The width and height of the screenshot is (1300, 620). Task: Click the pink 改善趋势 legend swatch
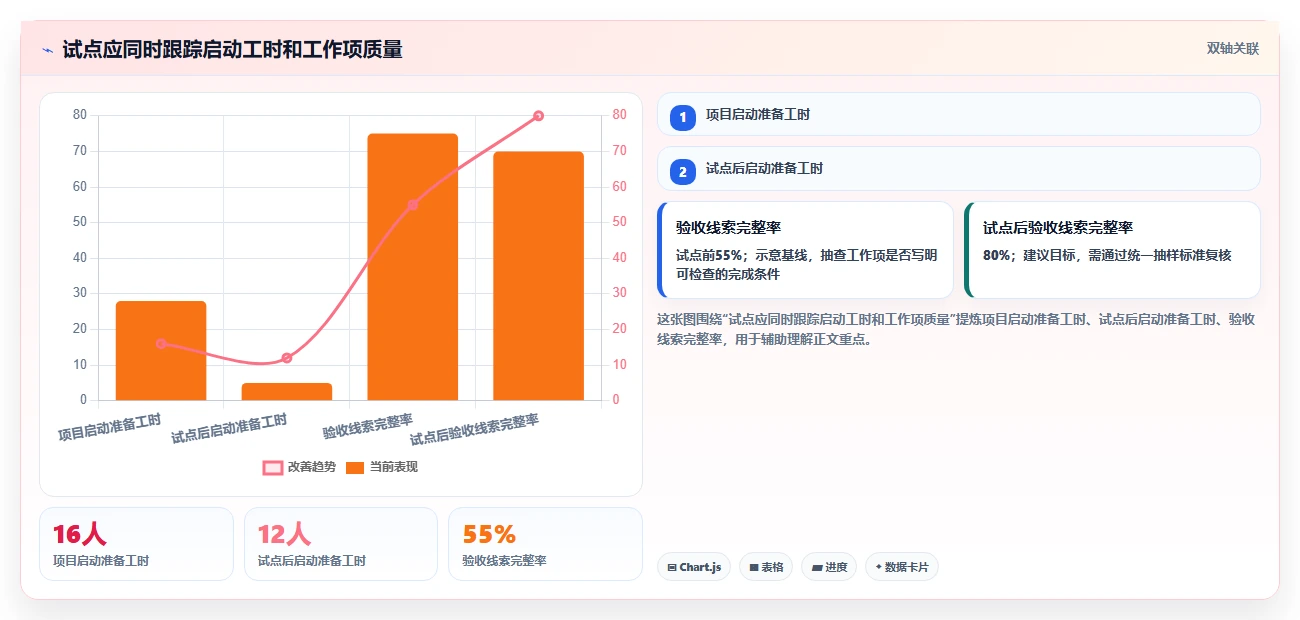pos(272,467)
